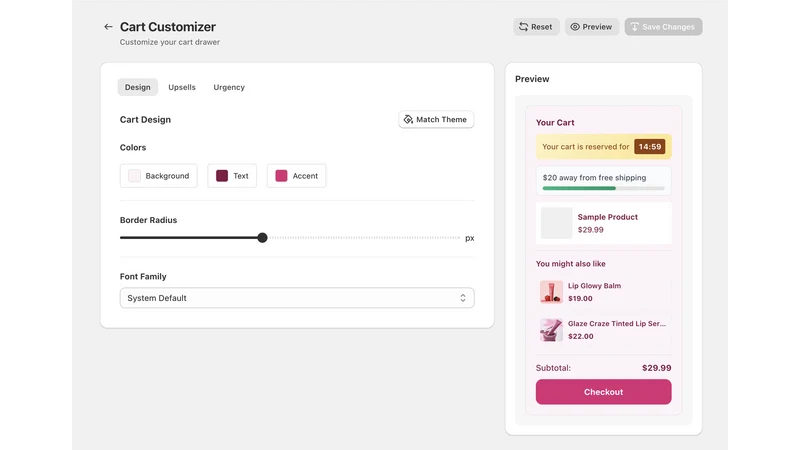Click the Reset button
Image resolution: width=800 pixels, height=450 pixels.
point(536,27)
